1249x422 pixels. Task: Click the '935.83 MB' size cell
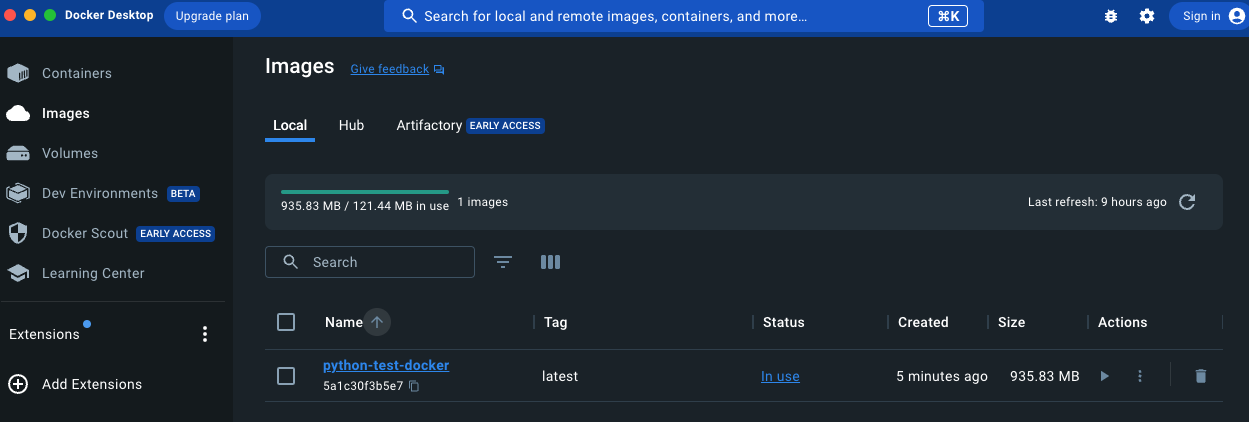(x=1045, y=377)
